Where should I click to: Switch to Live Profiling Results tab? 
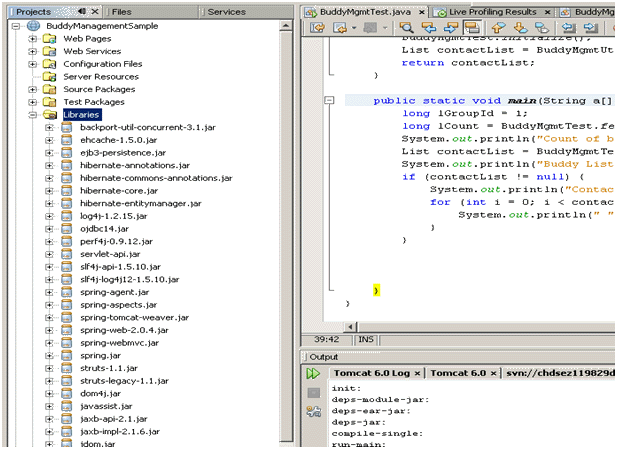tap(493, 12)
